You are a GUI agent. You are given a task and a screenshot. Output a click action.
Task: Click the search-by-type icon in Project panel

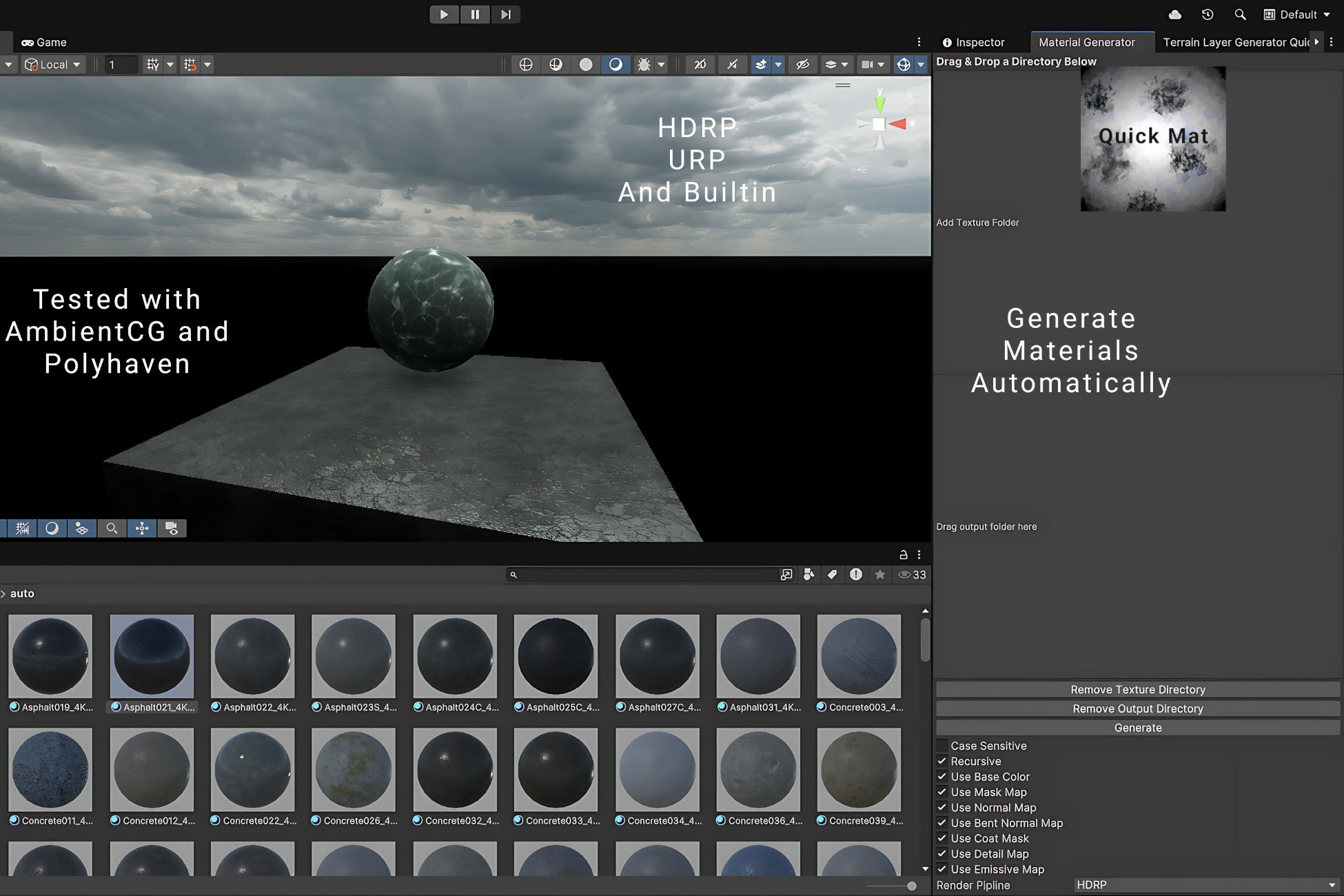[x=809, y=574]
